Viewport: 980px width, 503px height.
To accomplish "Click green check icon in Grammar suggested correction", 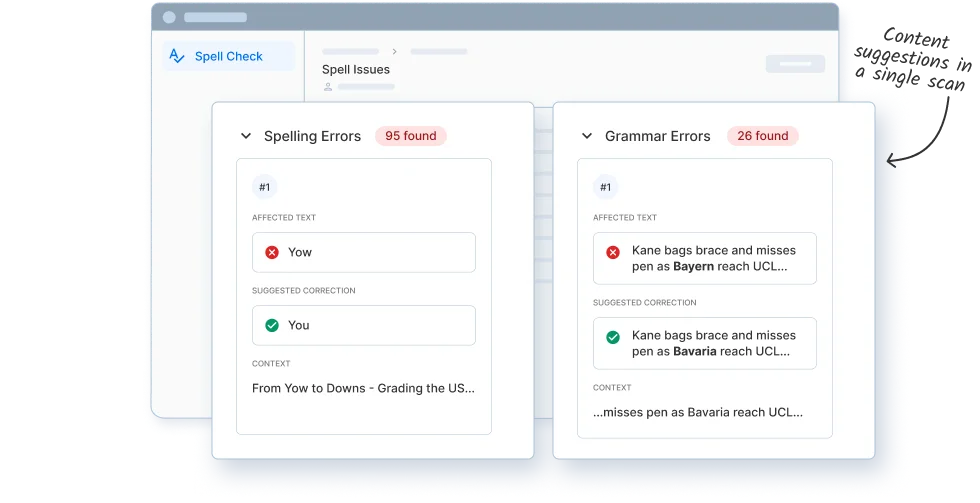I will click(x=613, y=337).
